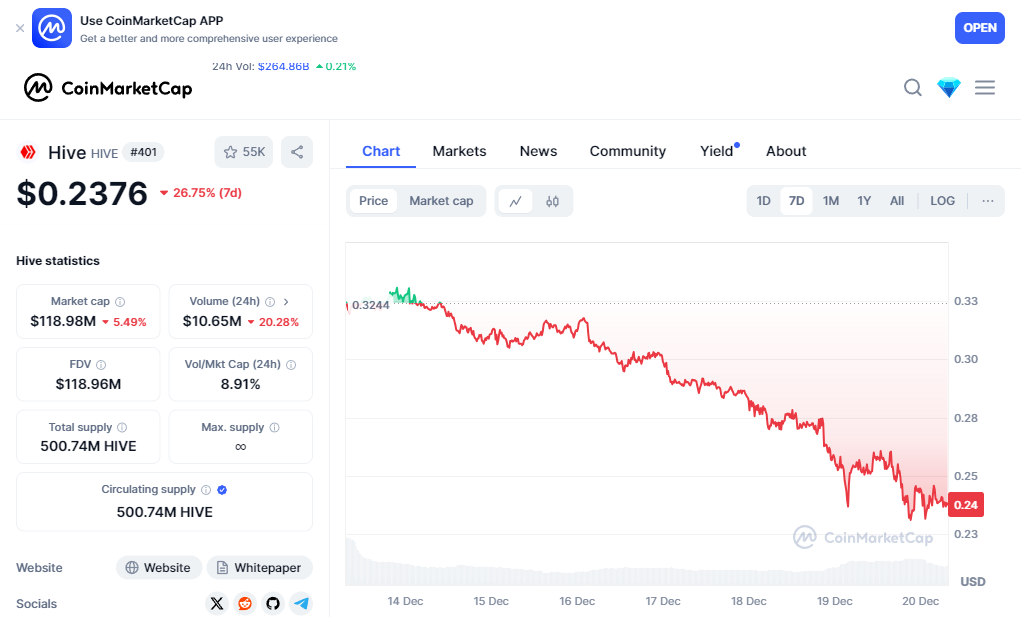
Task: Click the OPEN app button
Action: point(979,28)
